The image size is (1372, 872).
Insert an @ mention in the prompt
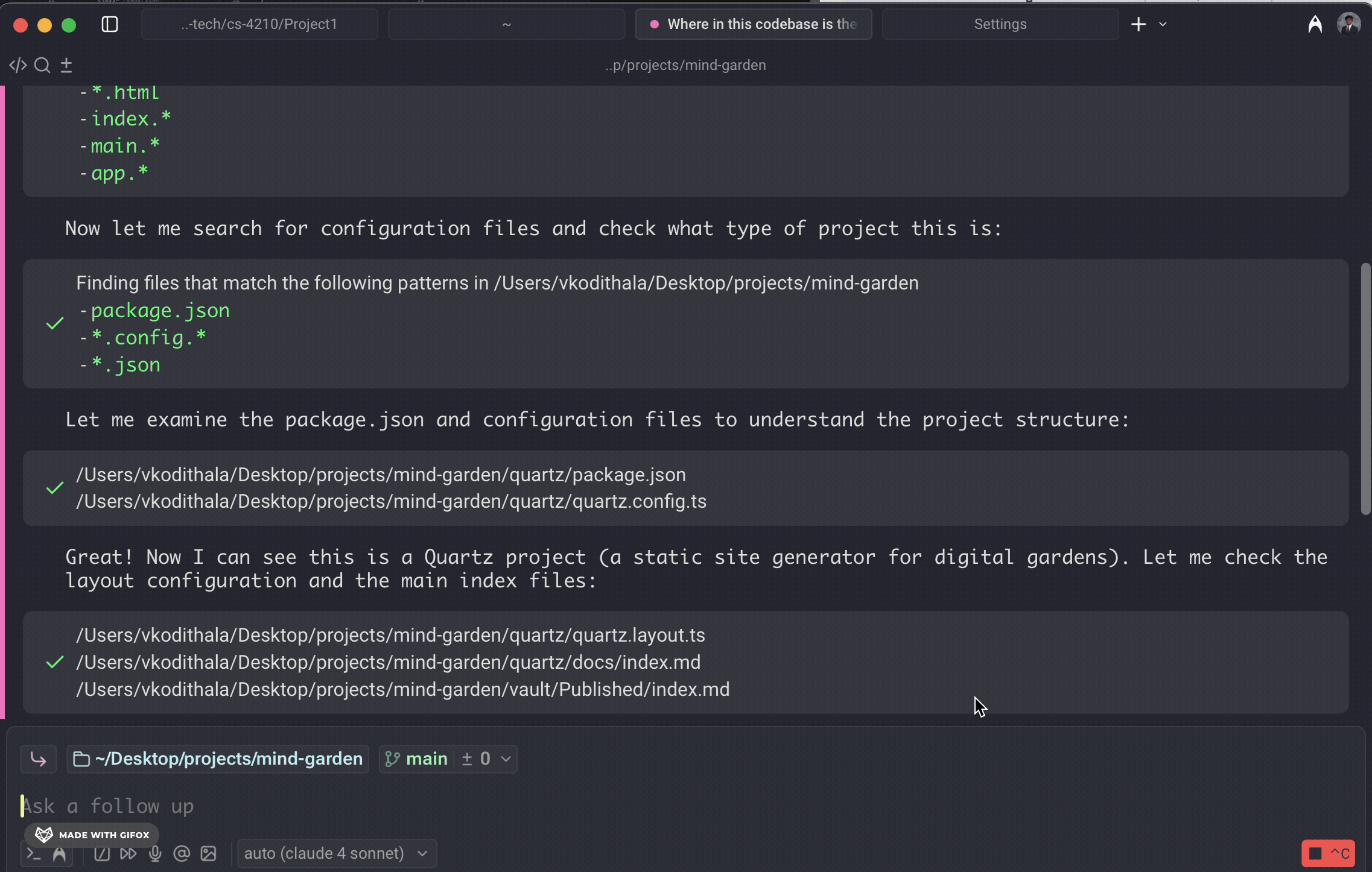pos(182,853)
